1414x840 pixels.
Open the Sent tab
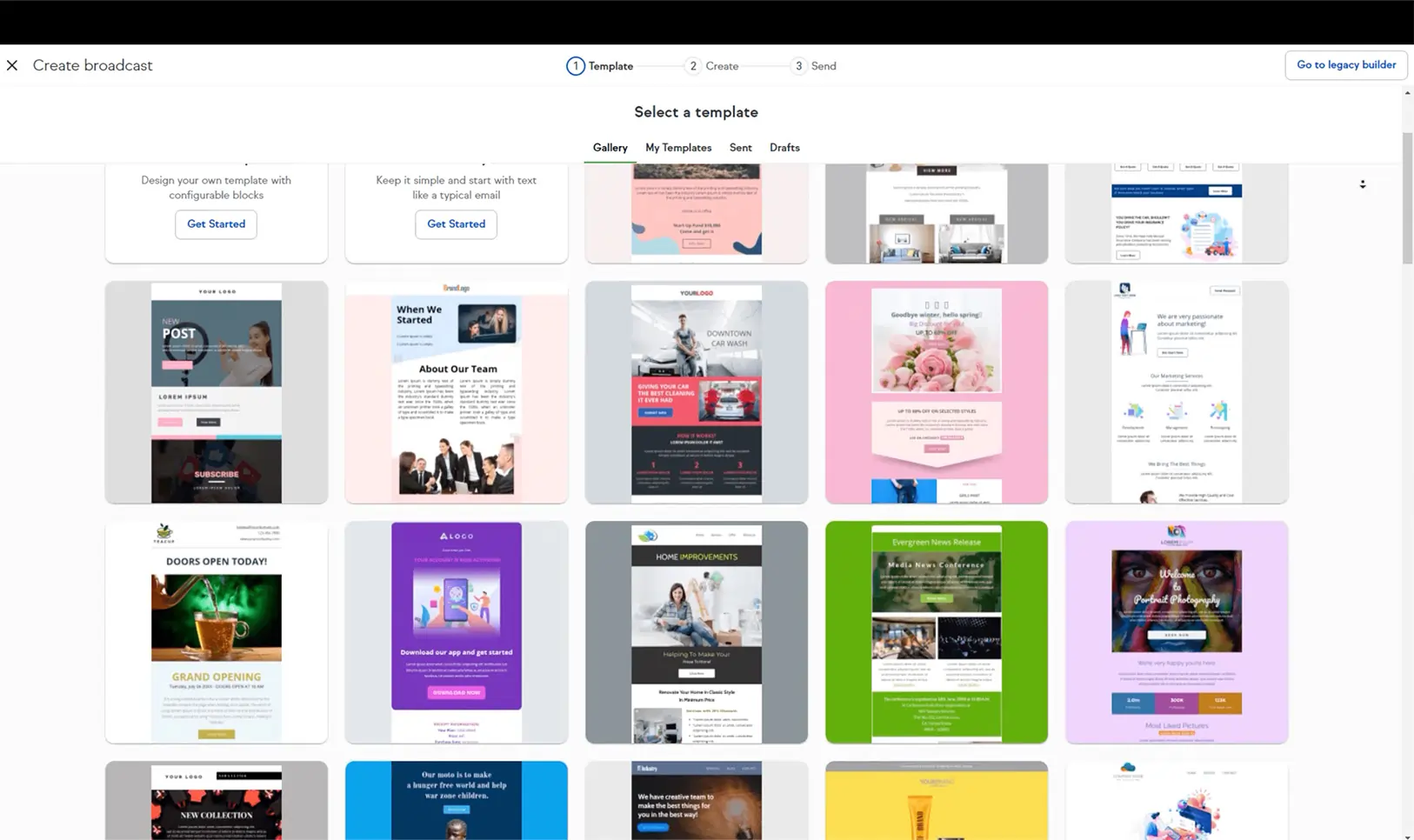point(741,148)
